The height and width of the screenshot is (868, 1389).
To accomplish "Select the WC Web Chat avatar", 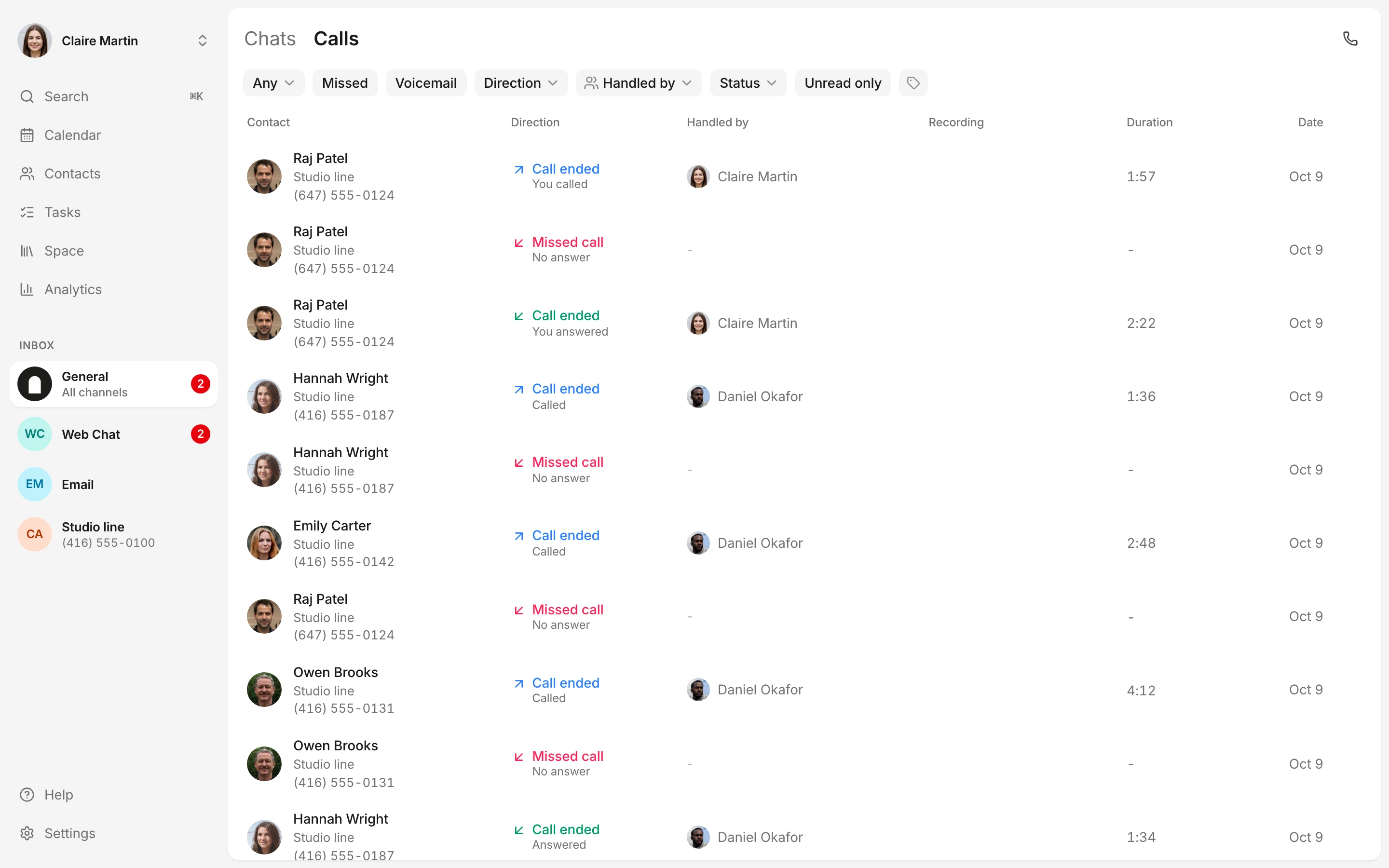I will pyautogui.click(x=34, y=434).
